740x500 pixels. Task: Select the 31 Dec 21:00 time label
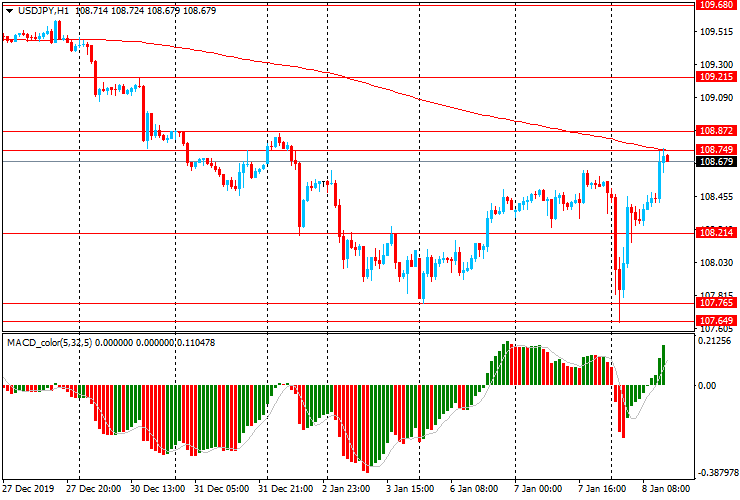coord(286,489)
